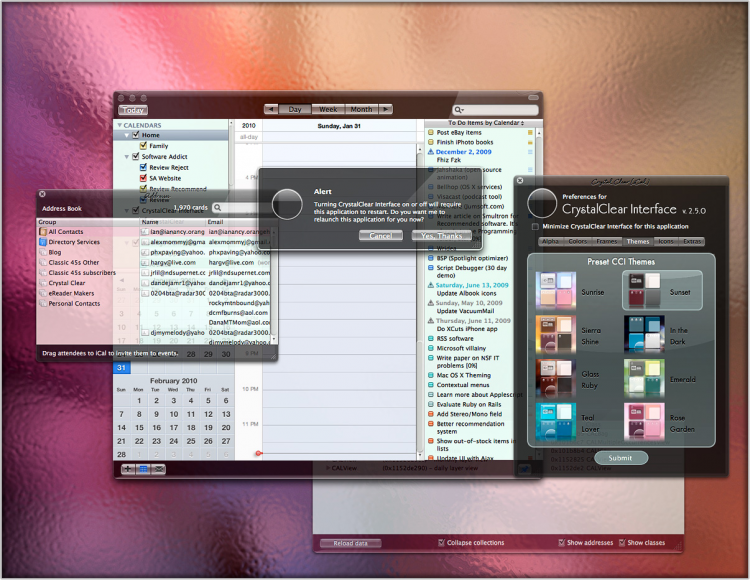Collapse the CALENDARS section triangle
The image size is (750, 580).
tap(120, 125)
